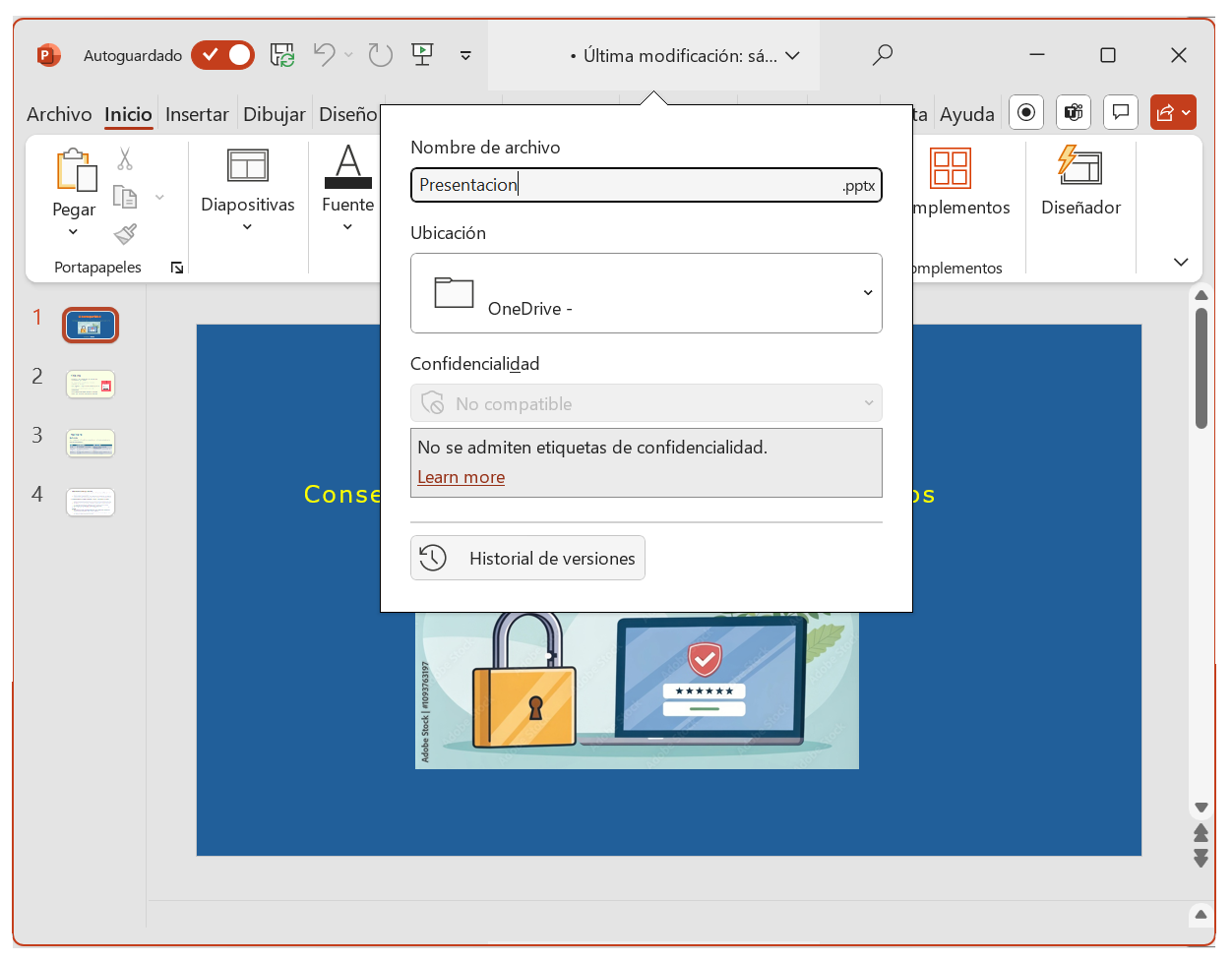Viewport: 1232px width, 961px height.
Task: Click the Cut scissors icon
Action: (125, 158)
